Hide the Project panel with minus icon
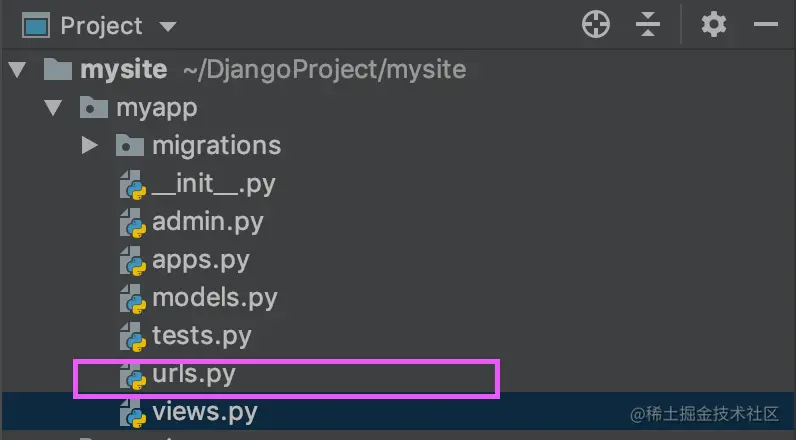Viewport: 796px width, 440px height. point(766,24)
